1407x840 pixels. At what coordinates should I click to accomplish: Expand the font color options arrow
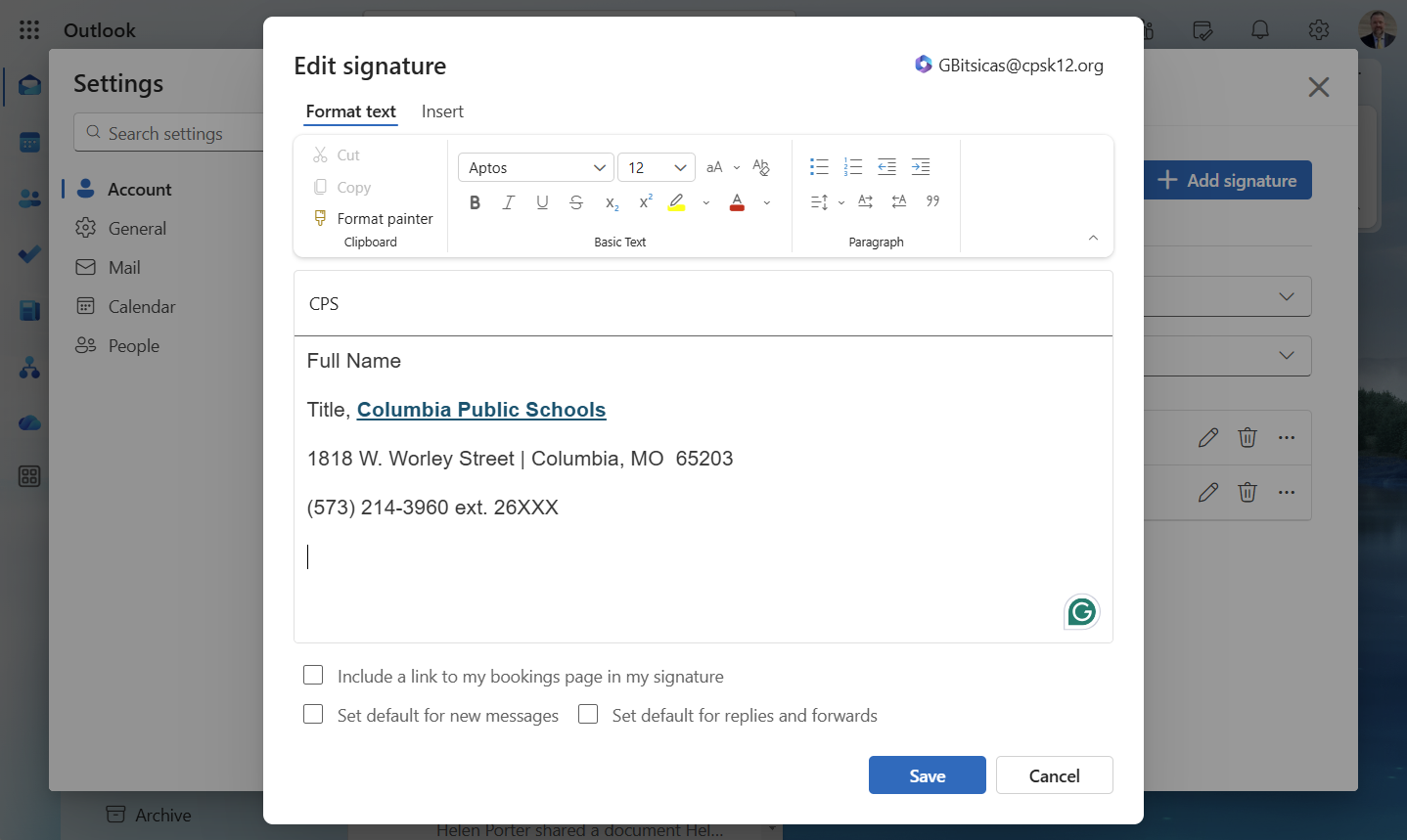pyautogui.click(x=767, y=202)
